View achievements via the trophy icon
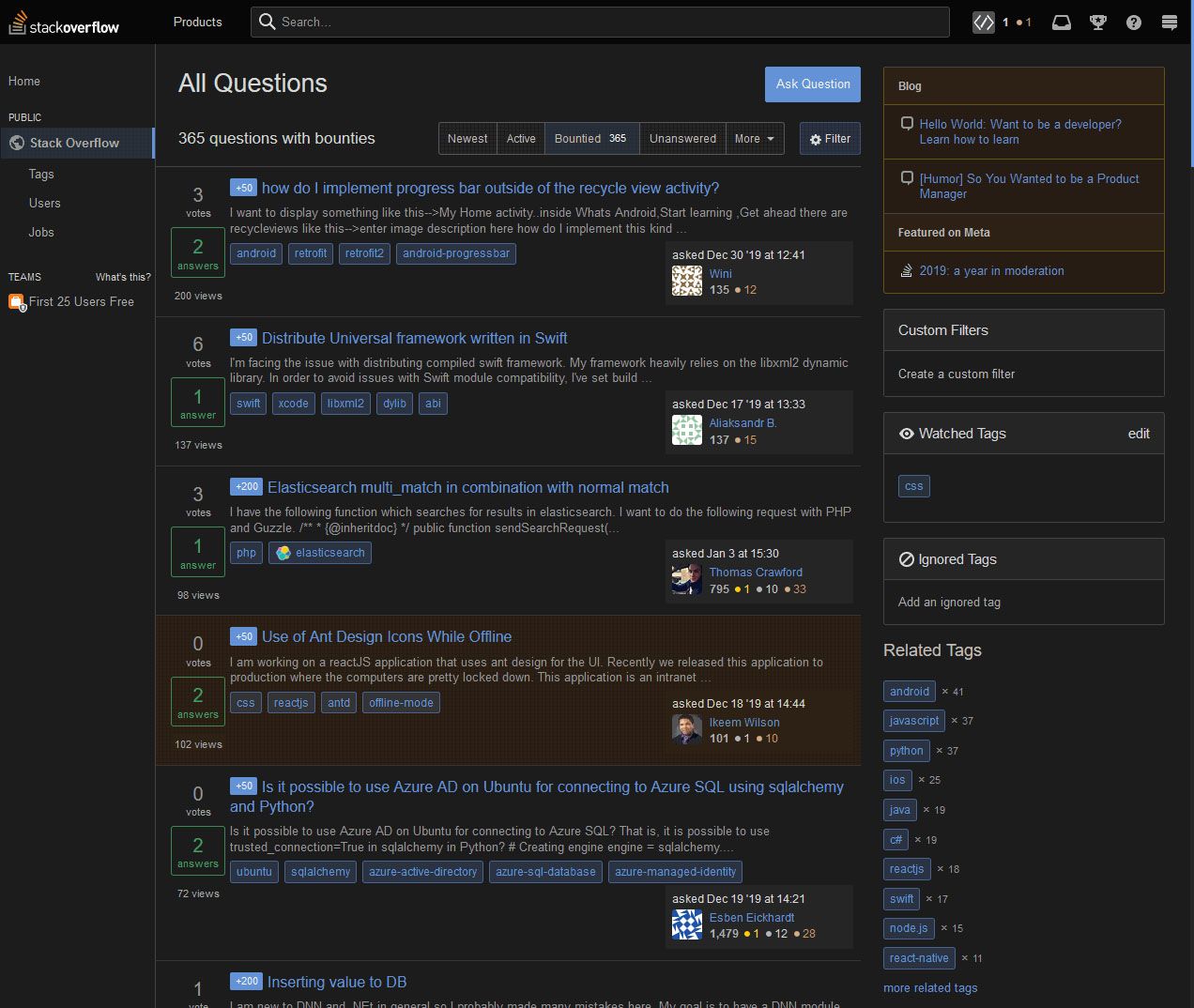This screenshot has width=1194, height=1008. click(x=1097, y=22)
